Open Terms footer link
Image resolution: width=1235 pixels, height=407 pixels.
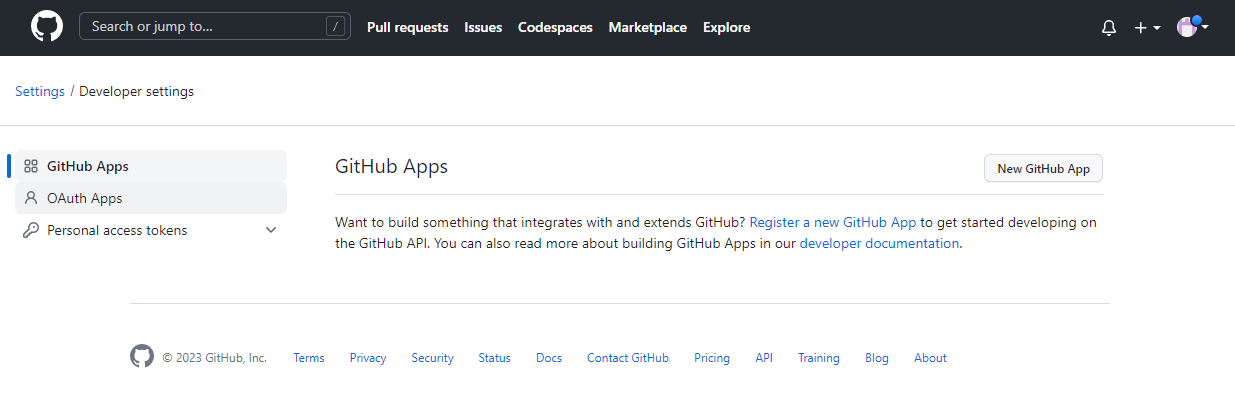[x=309, y=358]
